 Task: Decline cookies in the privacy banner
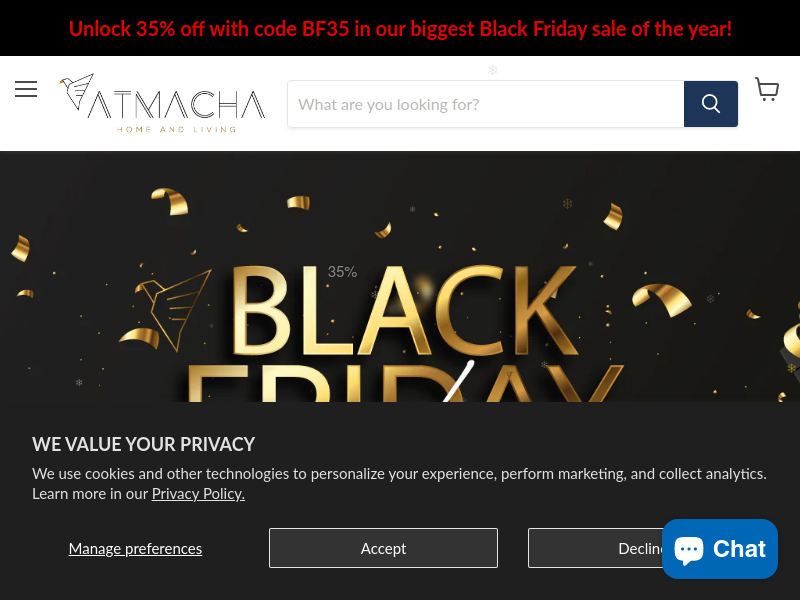click(595, 548)
